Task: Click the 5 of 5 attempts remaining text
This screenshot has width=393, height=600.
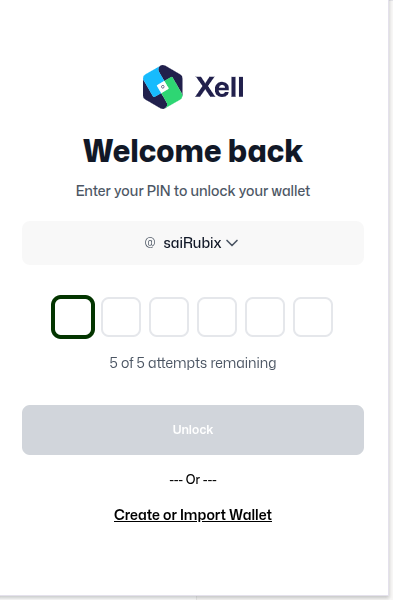Action: (193, 363)
